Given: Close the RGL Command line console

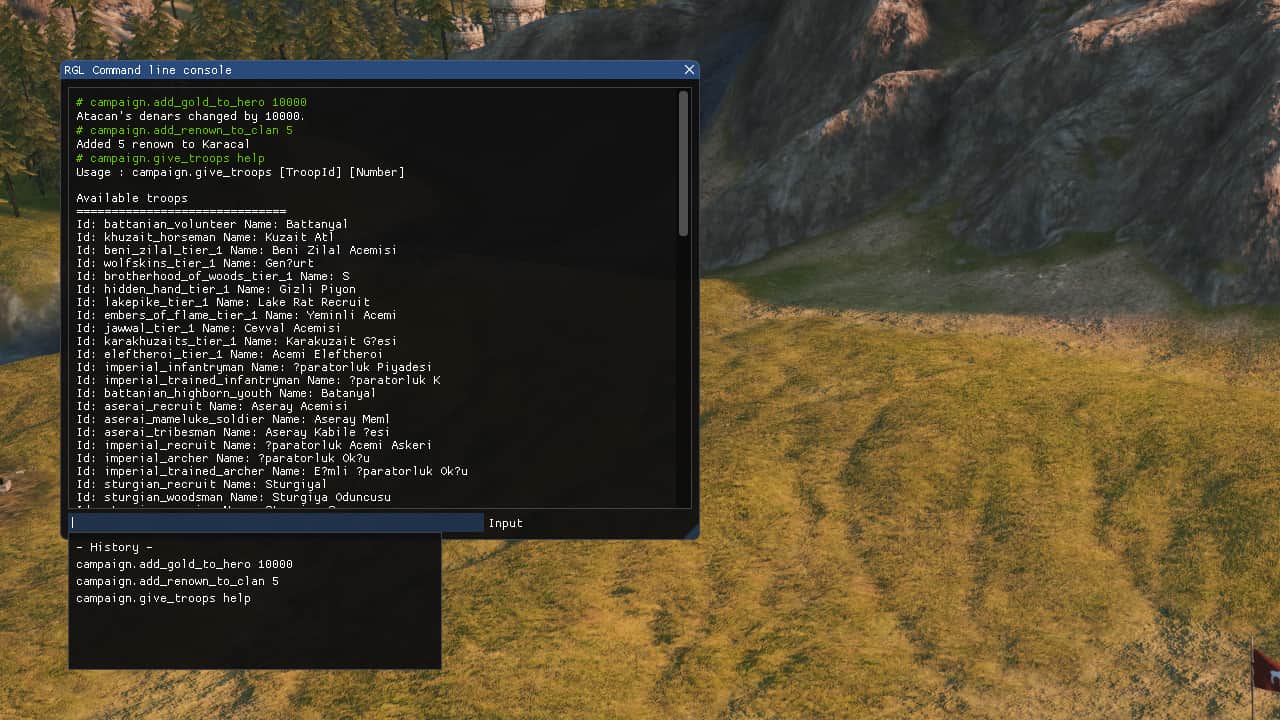Looking at the screenshot, I should [x=689, y=70].
